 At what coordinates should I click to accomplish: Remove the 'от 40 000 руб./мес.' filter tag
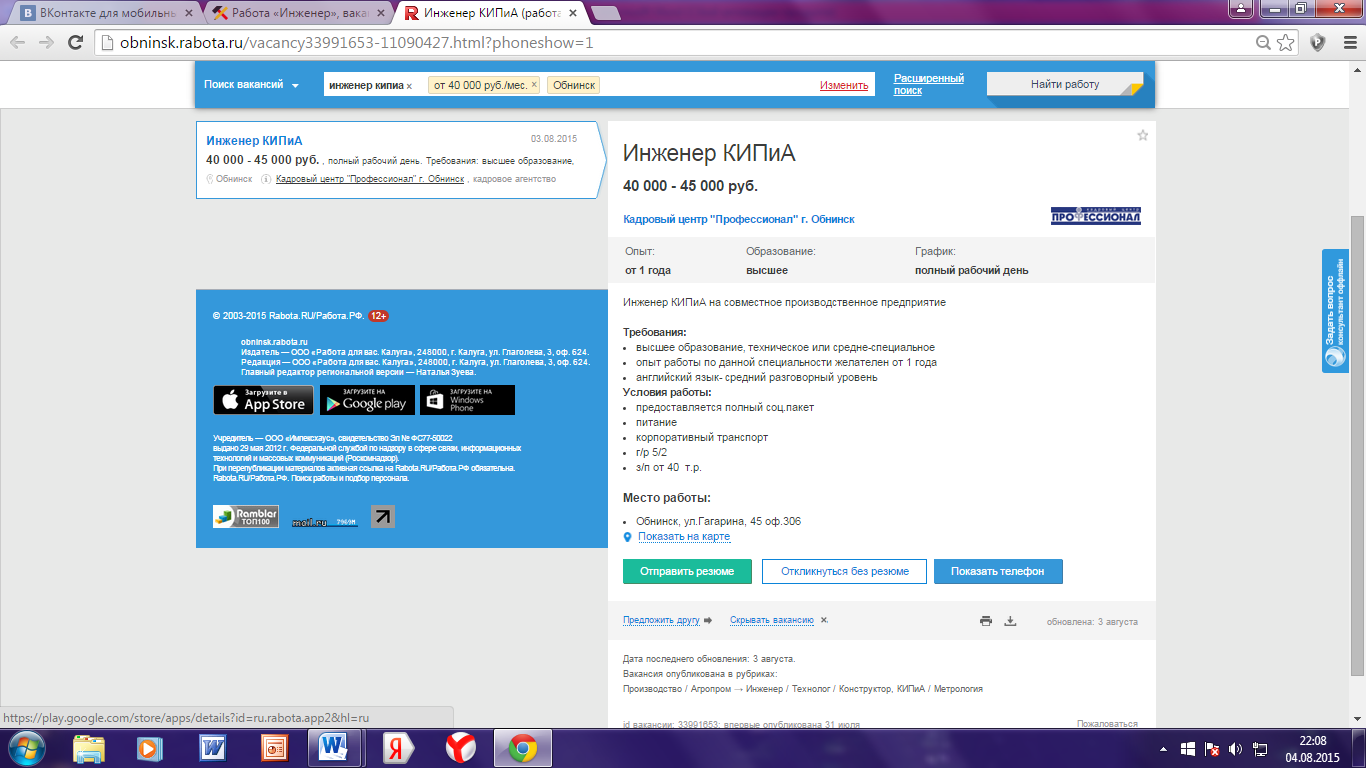pyautogui.click(x=534, y=85)
